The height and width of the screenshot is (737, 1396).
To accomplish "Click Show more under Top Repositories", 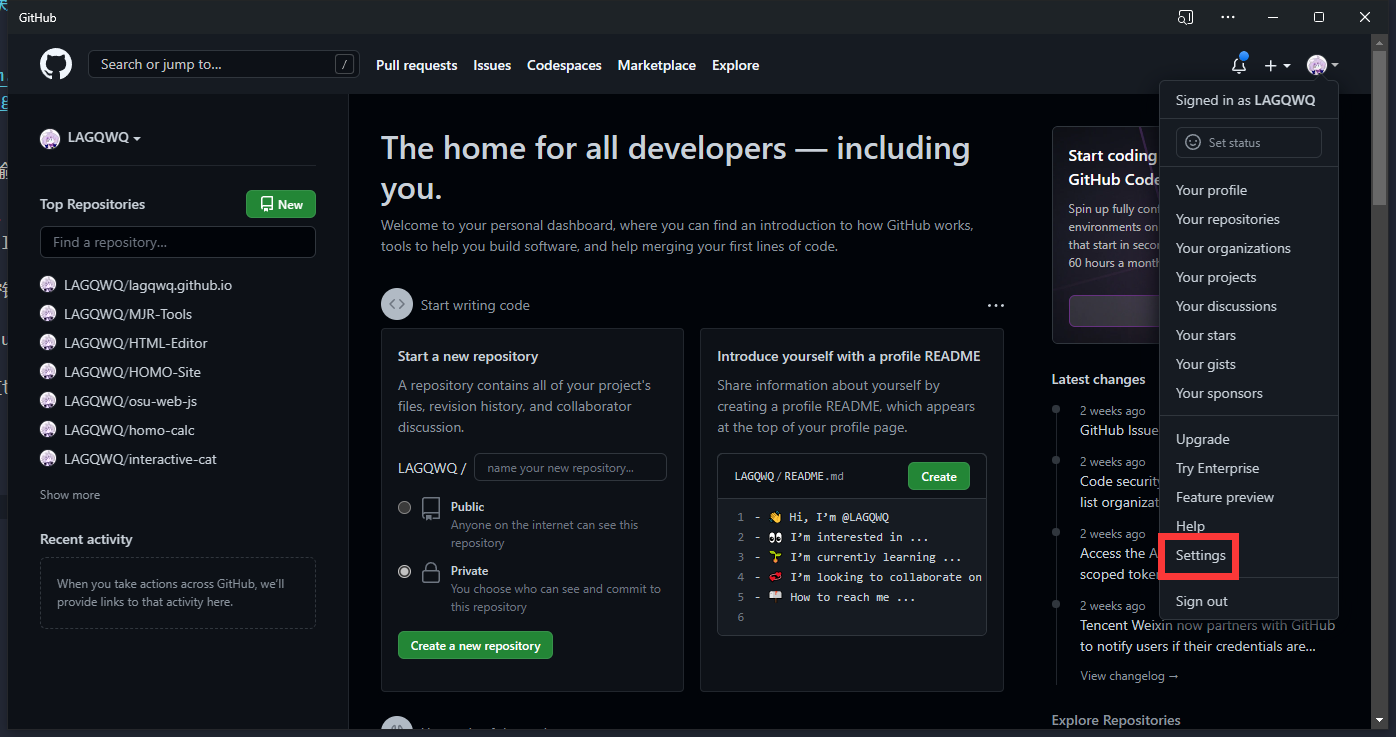I will tap(70, 495).
